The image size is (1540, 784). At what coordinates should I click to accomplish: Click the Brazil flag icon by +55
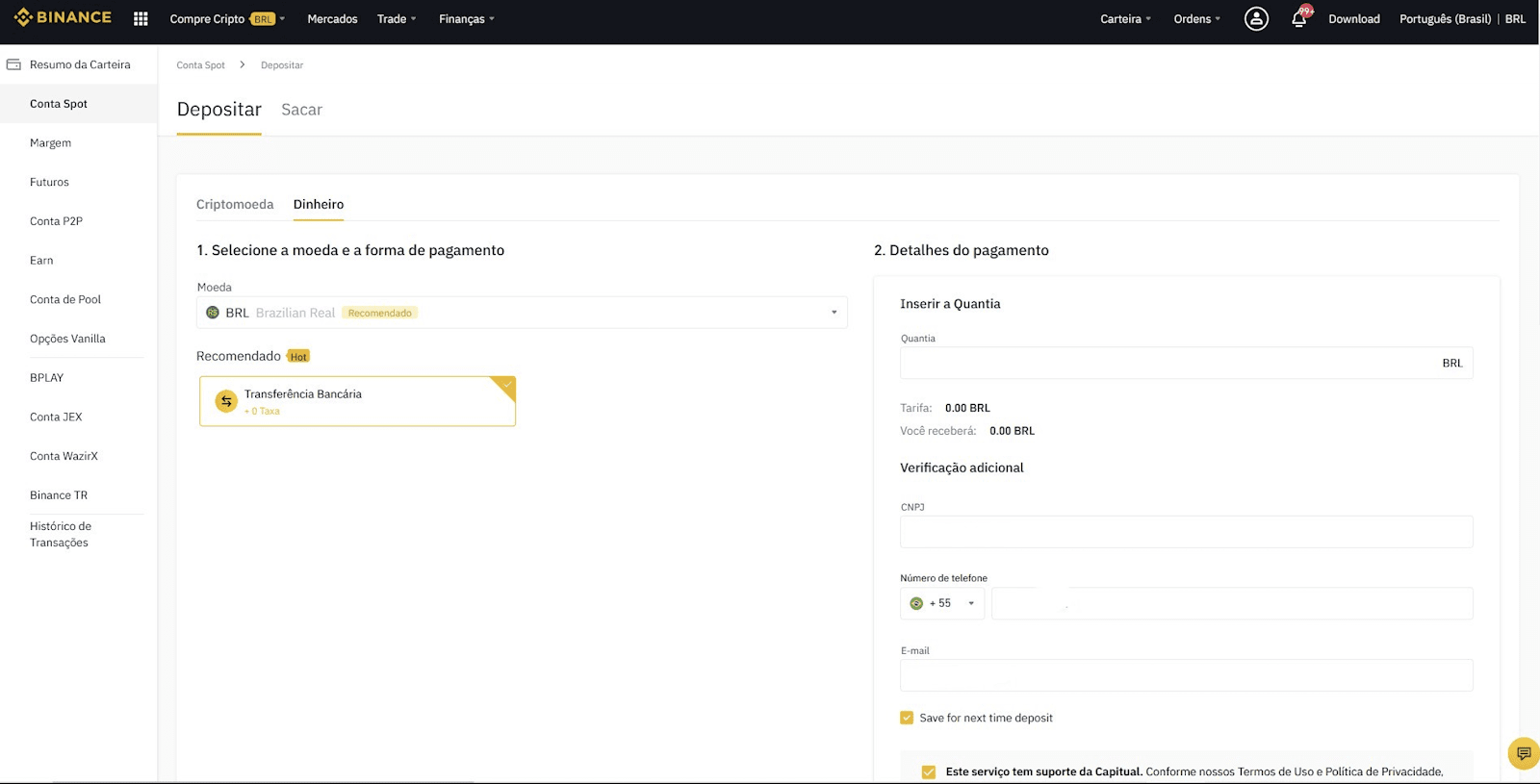coord(916,603)
